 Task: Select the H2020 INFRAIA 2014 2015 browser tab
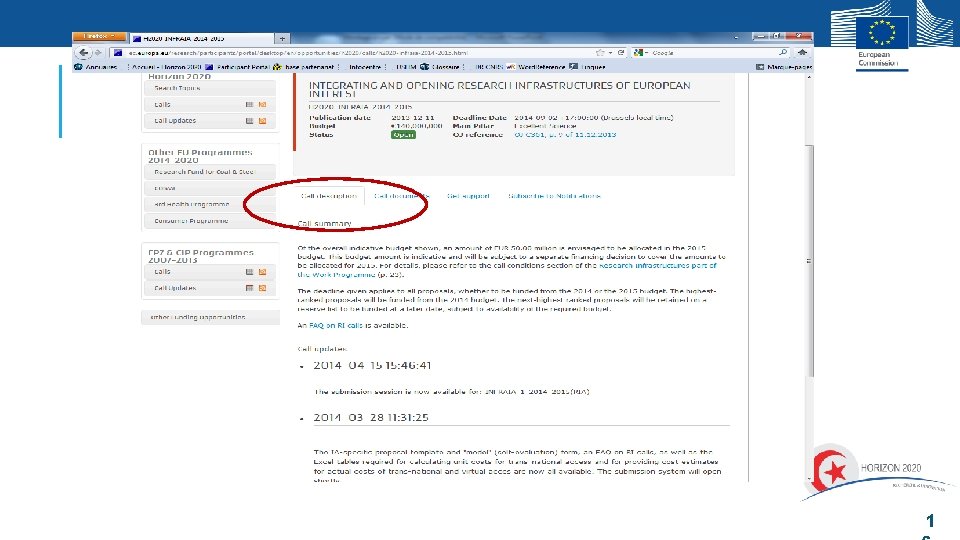[x=201, y=39]
